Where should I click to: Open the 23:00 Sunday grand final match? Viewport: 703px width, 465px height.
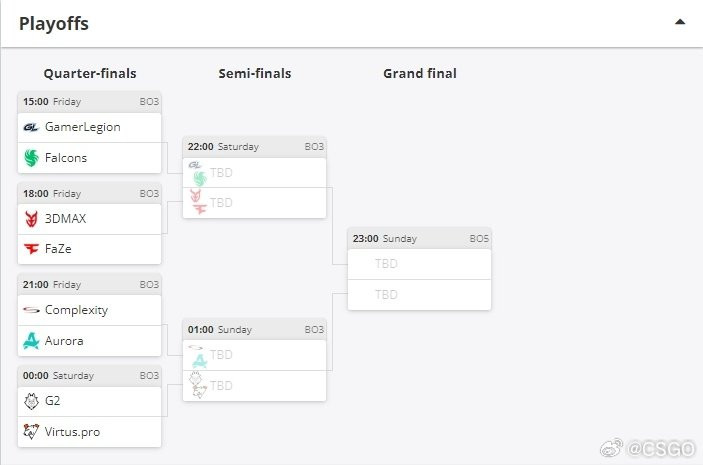click(419, 238)
